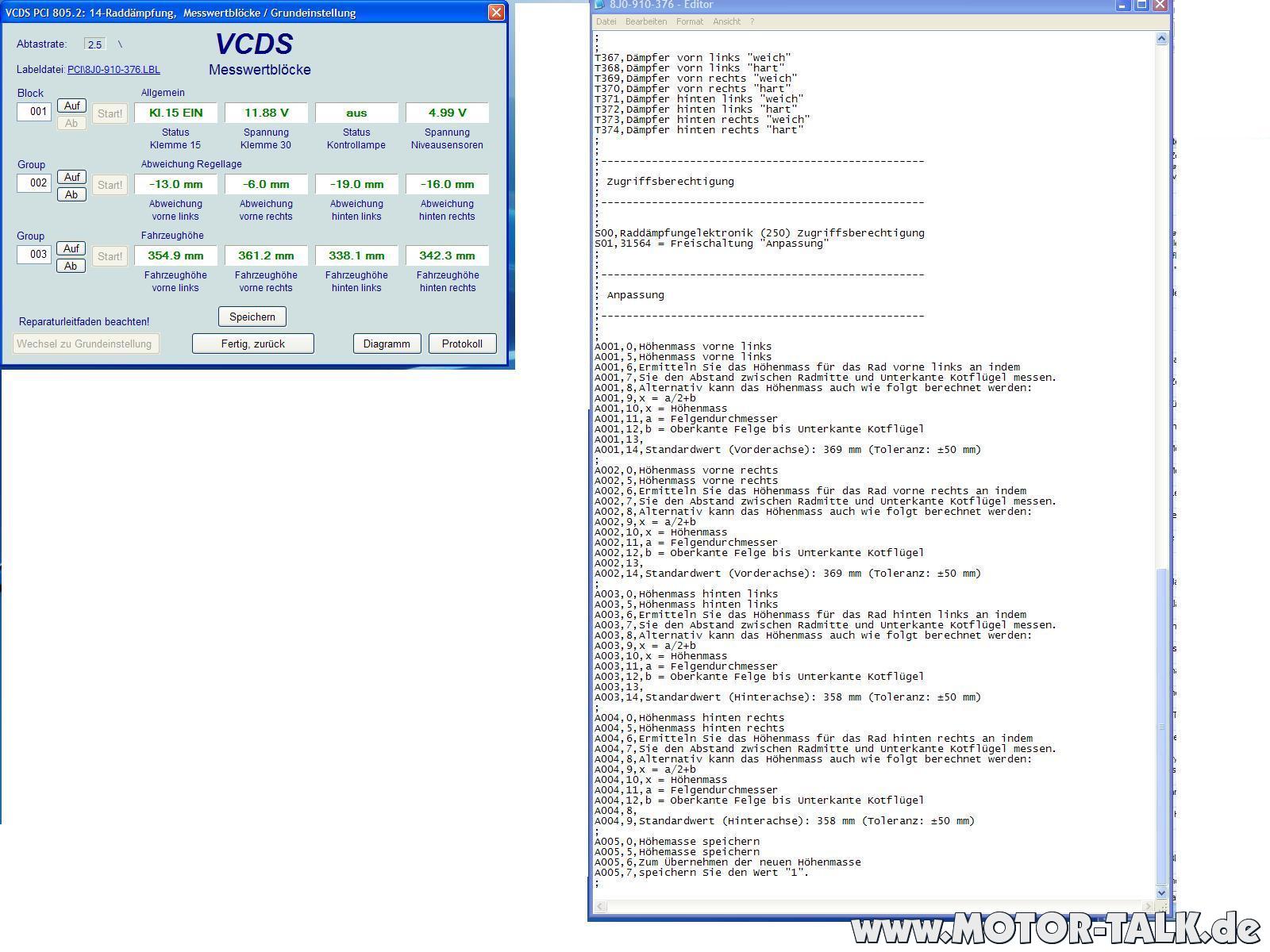Select the 338.1 mm Fahrzeughöhe value
Screen dimensions: 1270x952
click(356, 255)
